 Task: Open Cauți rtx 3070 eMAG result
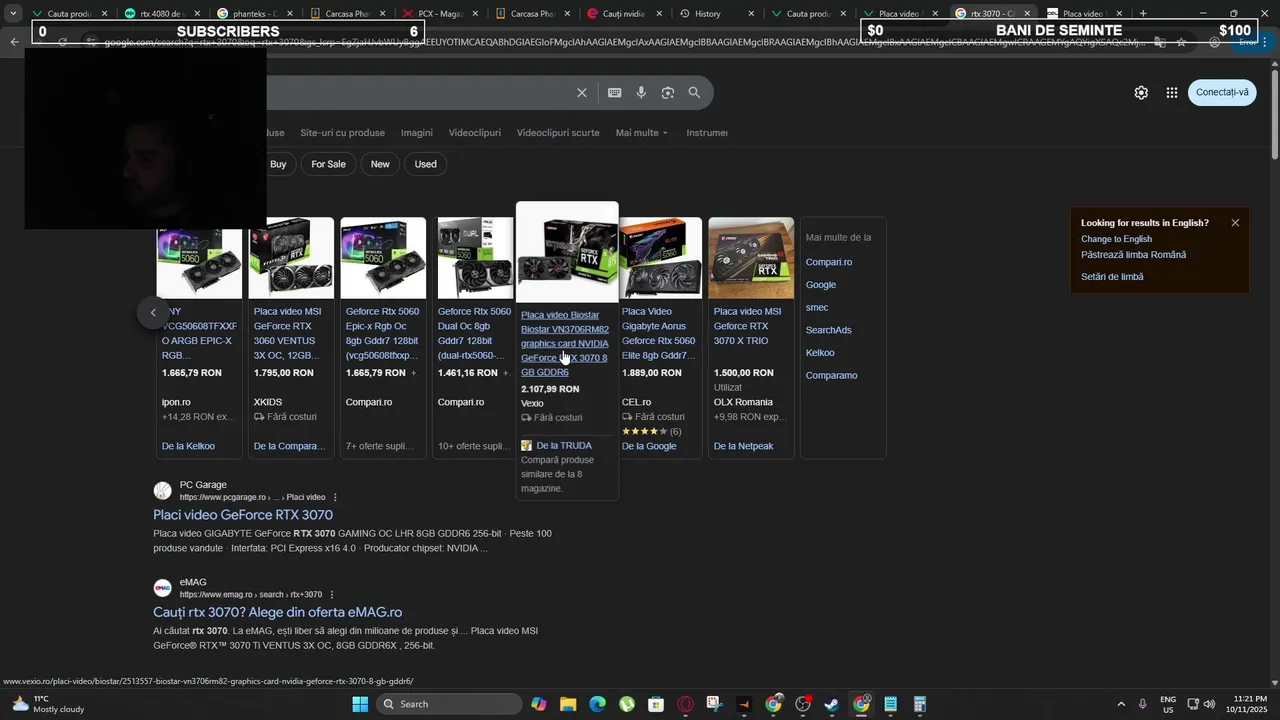click(x=278, y=612)
